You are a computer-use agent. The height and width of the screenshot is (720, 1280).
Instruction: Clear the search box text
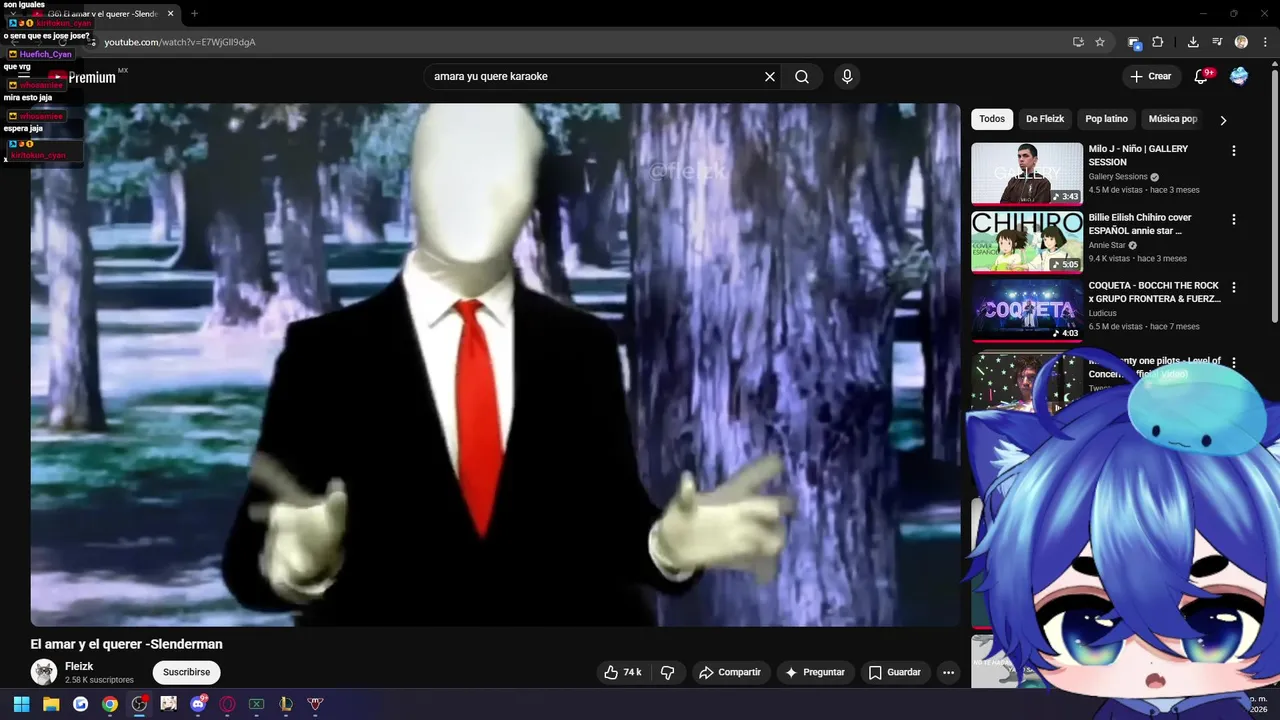[x=770, y=77]
